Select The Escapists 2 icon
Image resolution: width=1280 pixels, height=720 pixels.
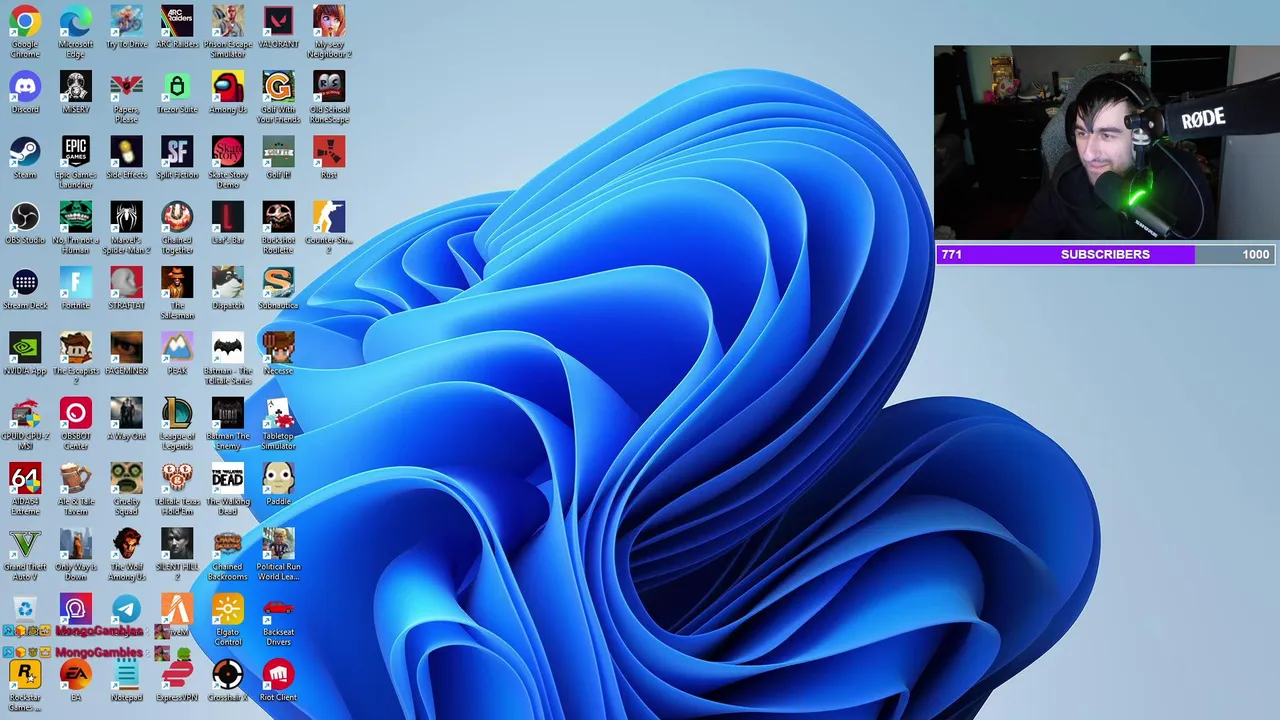(x=76, y=348)
